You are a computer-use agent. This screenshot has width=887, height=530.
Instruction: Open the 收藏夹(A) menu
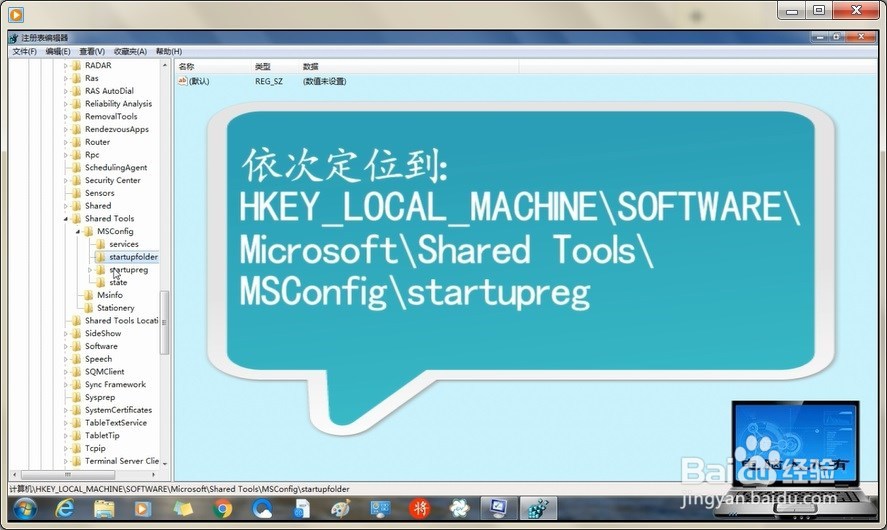tap(130, 51)
